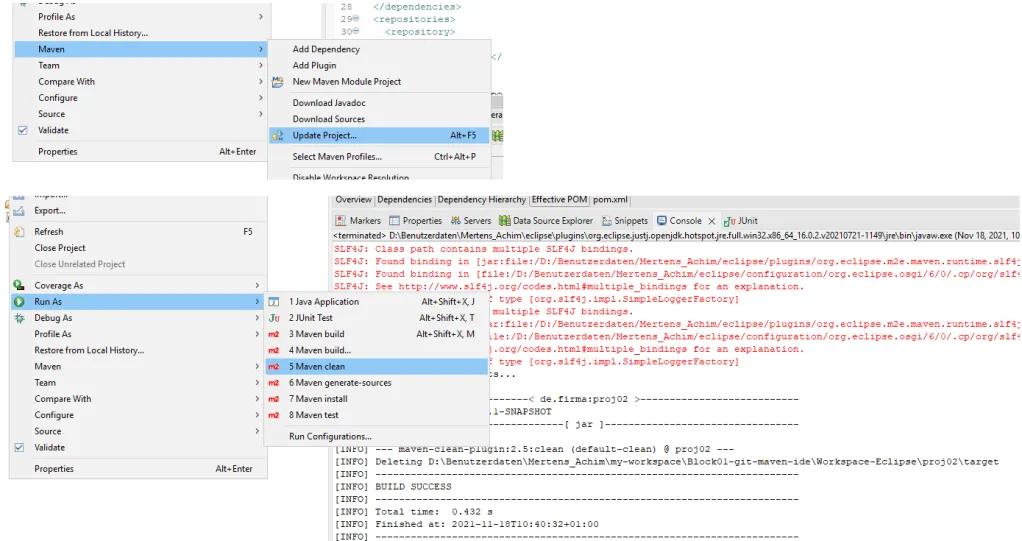Image resolution: width=1022 pixels, height=541 pixels.
Task: Switch to pom.xml source tab
Action: (610, 199)
